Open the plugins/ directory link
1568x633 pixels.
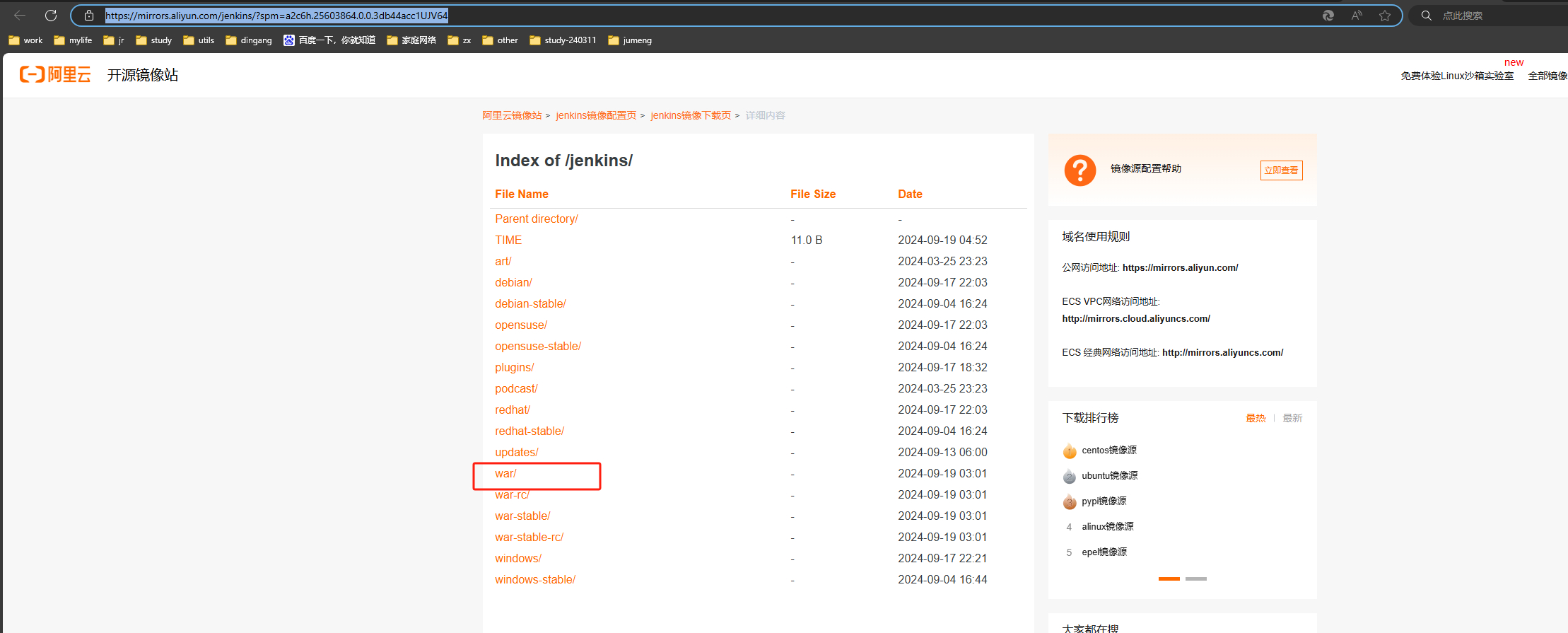pos(514,368)
